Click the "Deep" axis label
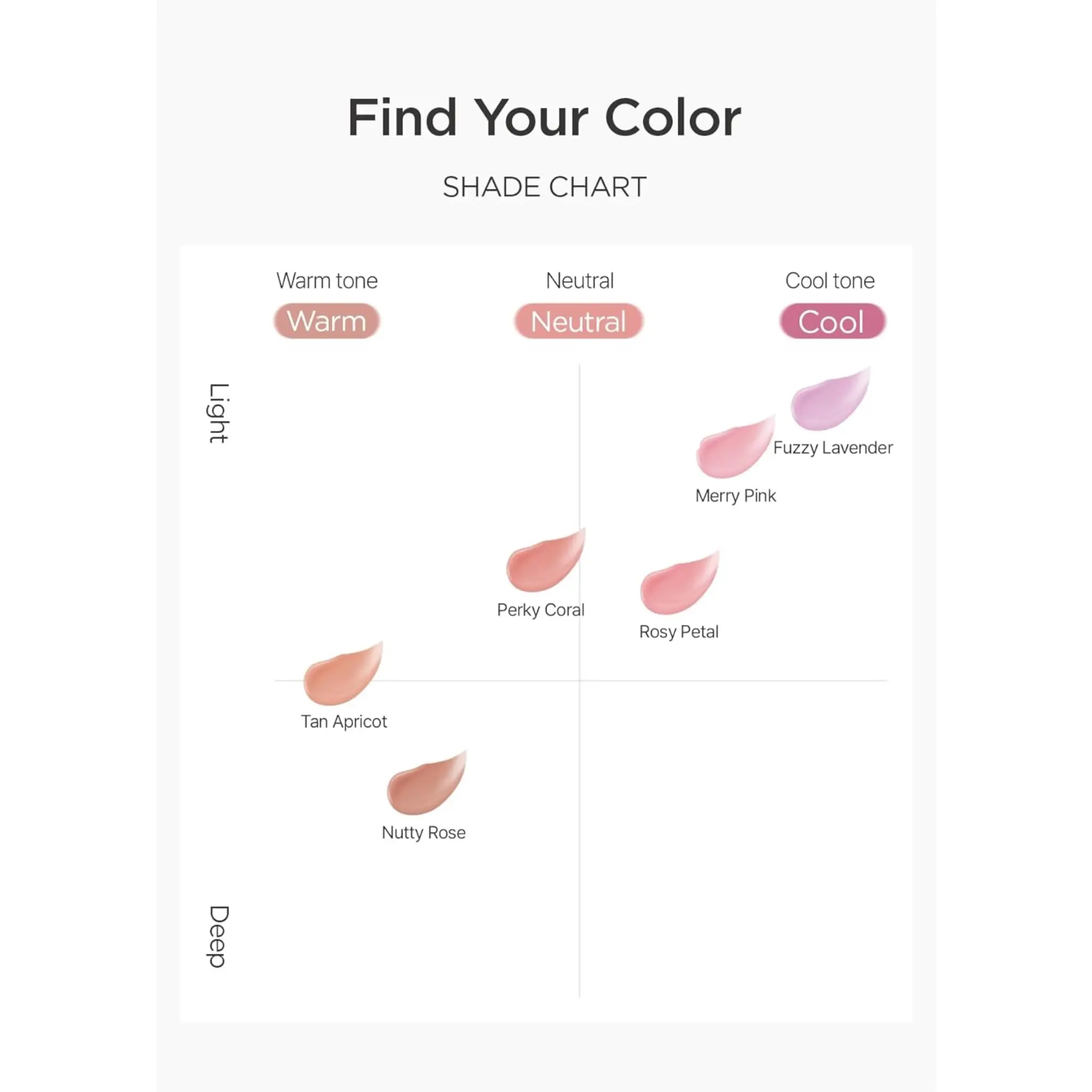Image resolution: width=1092 pixels, height=1092 pixels. click(x=218, y=936)
